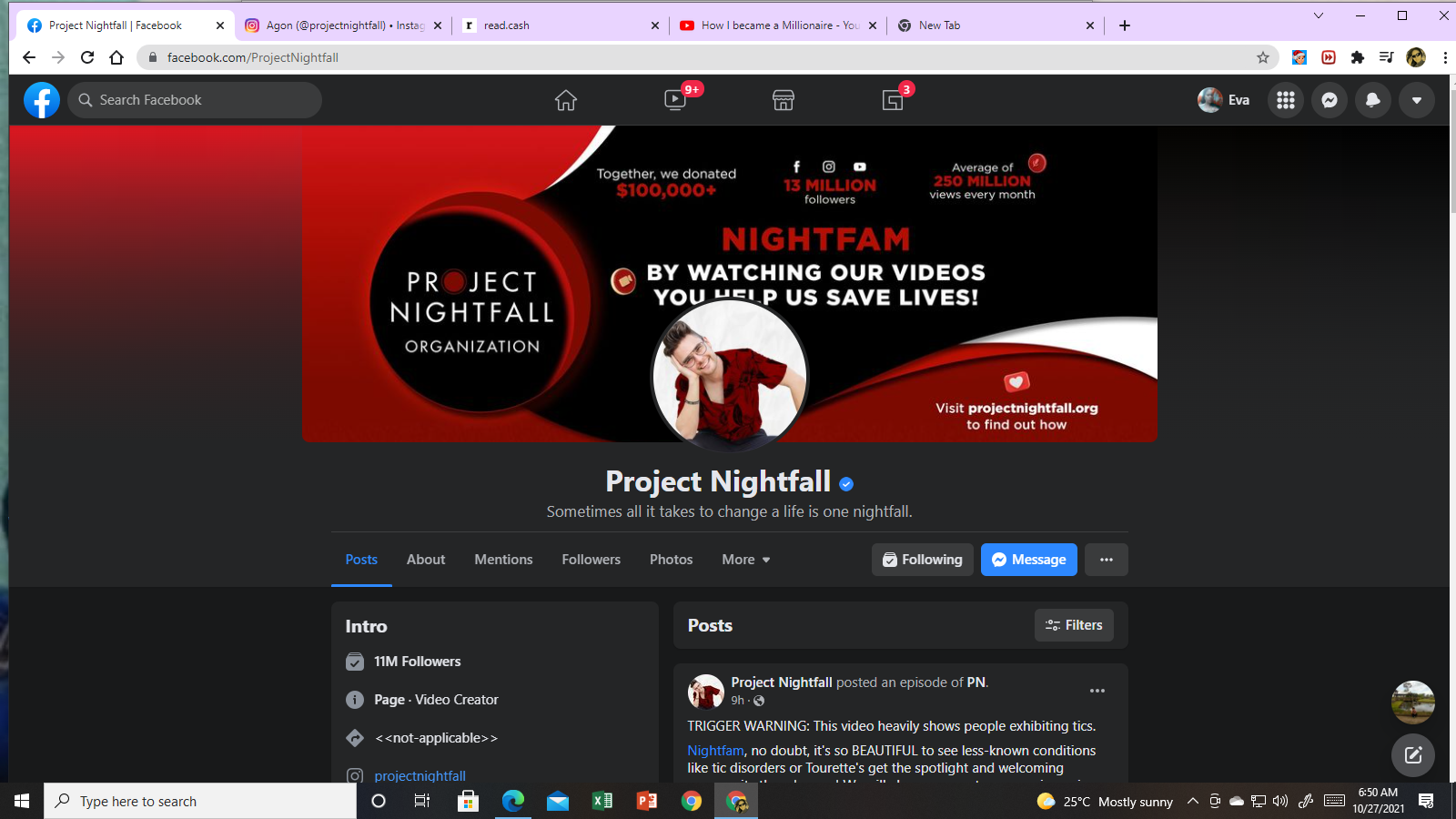The height and width of the screenshot is (819, 1456).
Task: Click Project Nightfall author name in post
Action: click(x=782, y=682)
